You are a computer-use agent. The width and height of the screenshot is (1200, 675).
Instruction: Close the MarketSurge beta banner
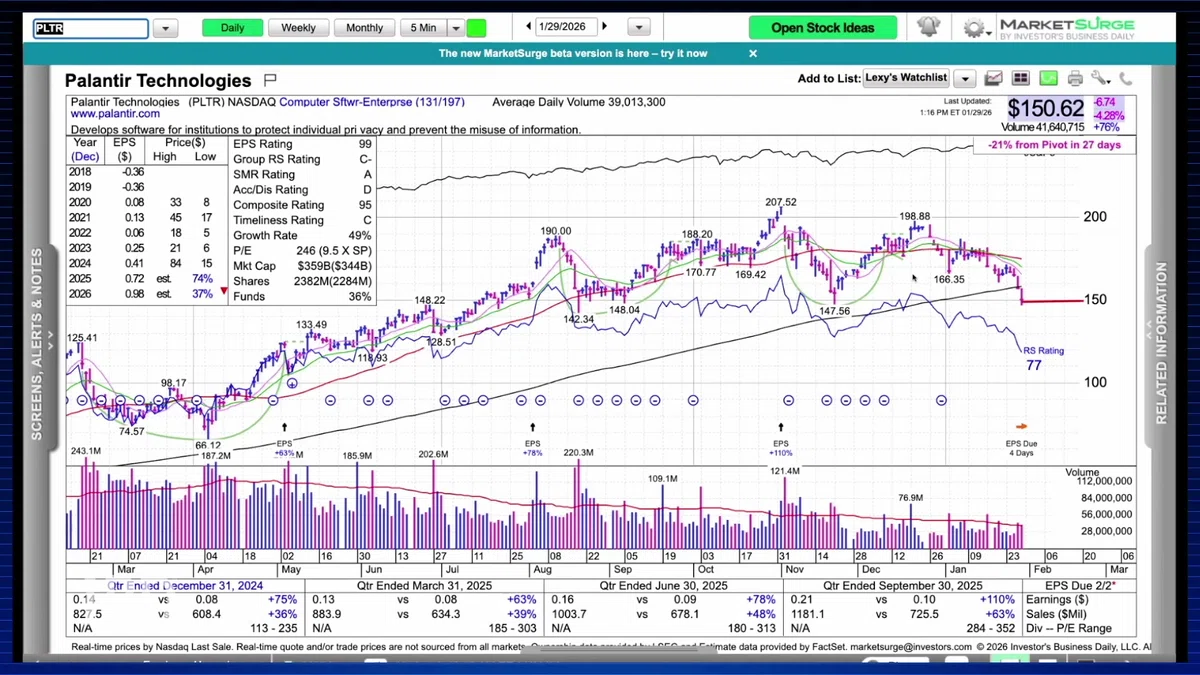click(x=753, y=54)
